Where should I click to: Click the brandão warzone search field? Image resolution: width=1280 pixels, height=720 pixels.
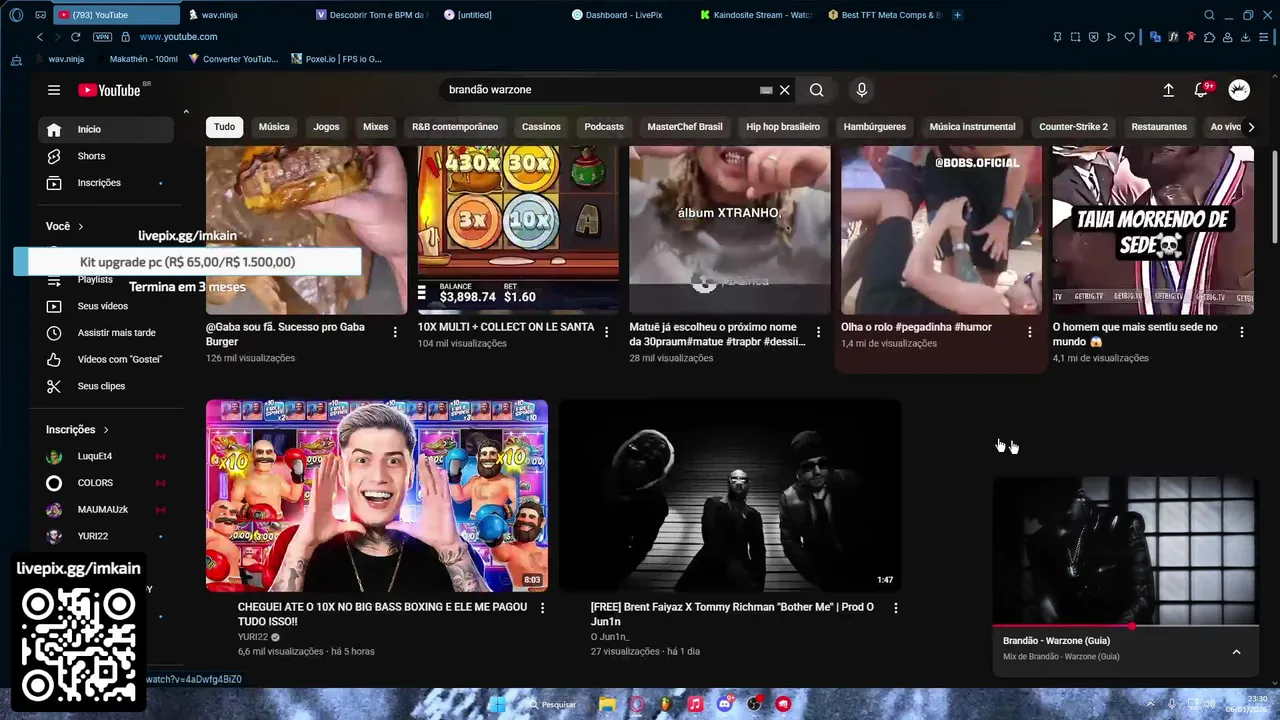click(x=600, y=90)
